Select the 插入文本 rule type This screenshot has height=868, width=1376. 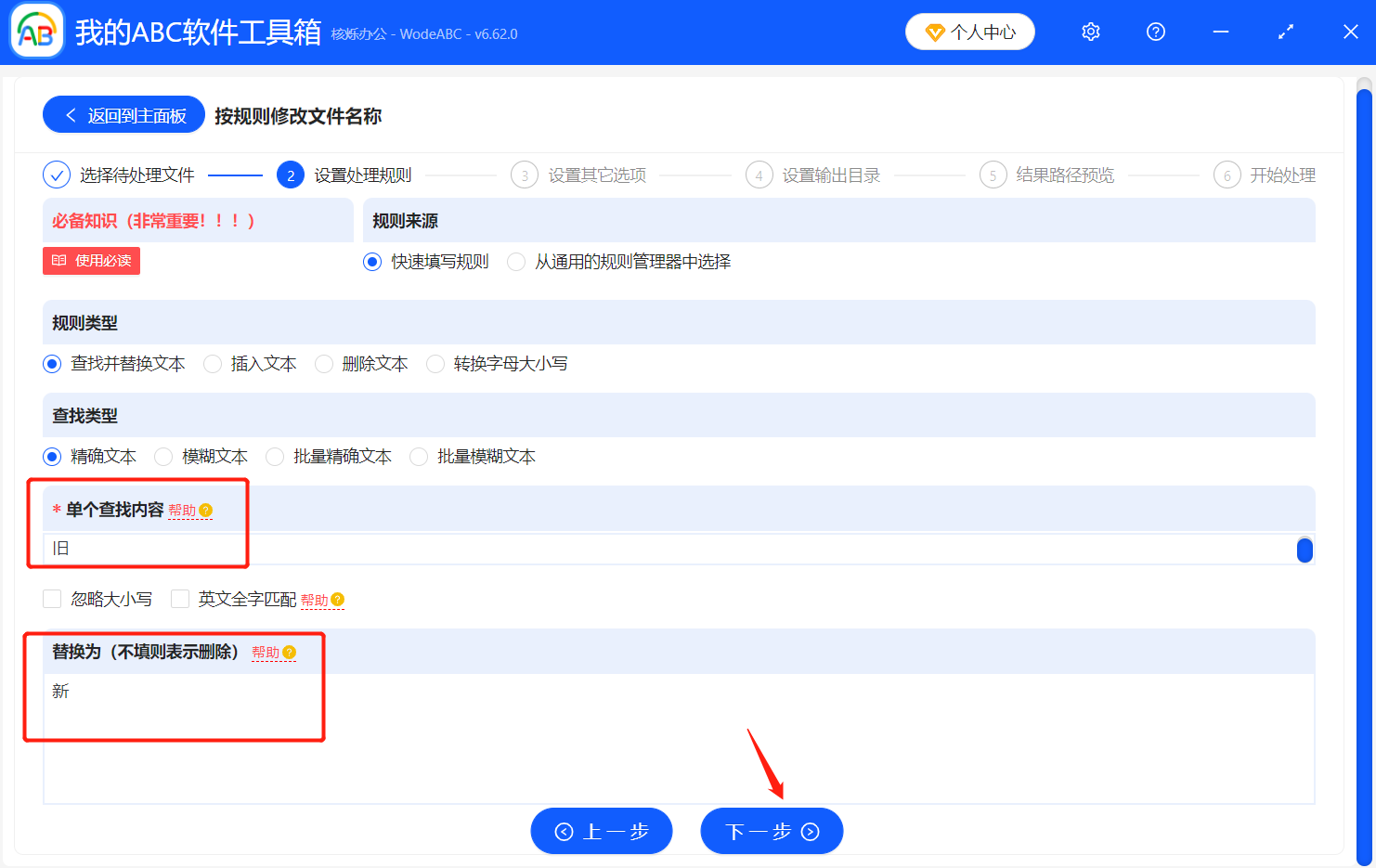[x=212, y=363]
